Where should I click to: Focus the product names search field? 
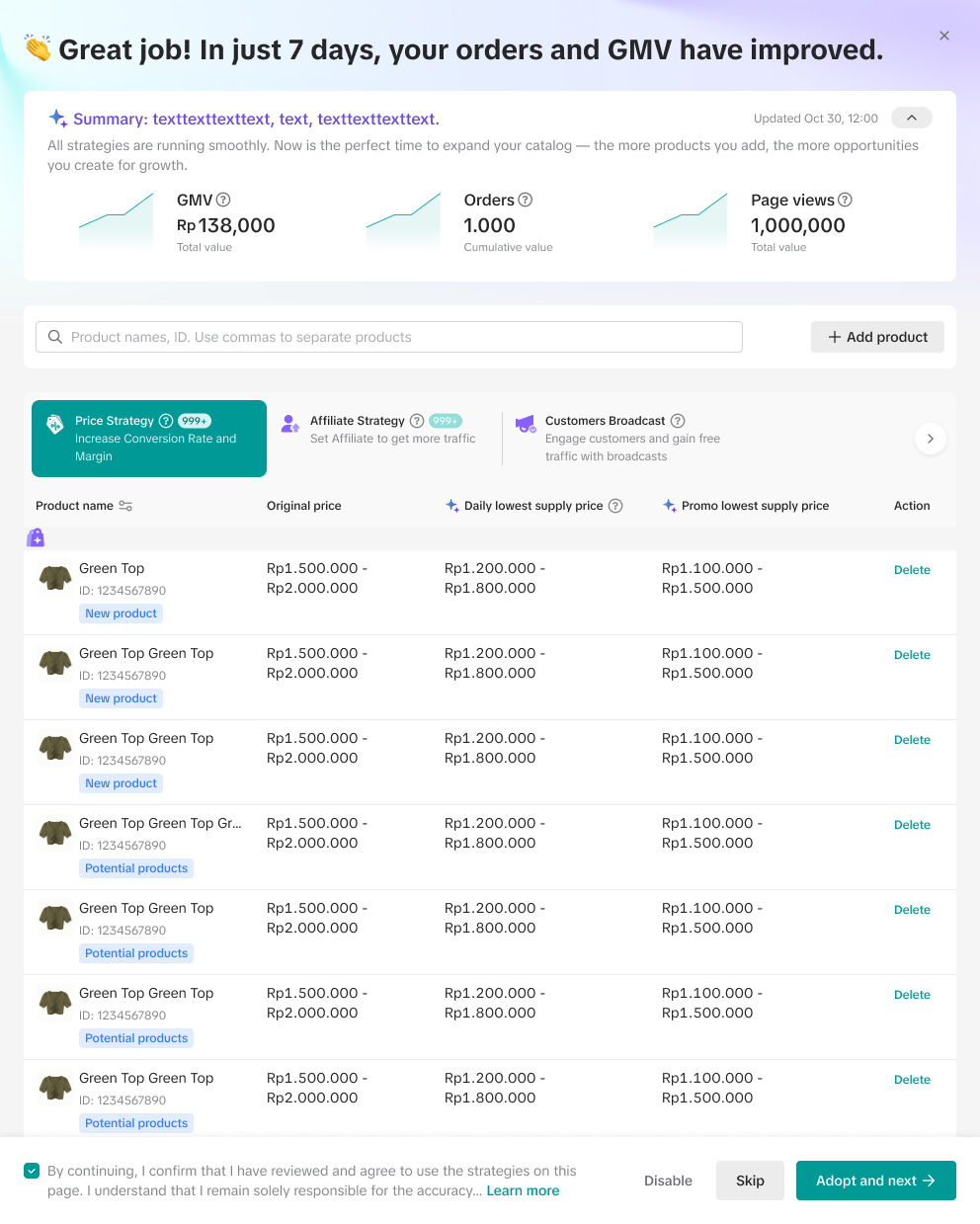(395, 337)
